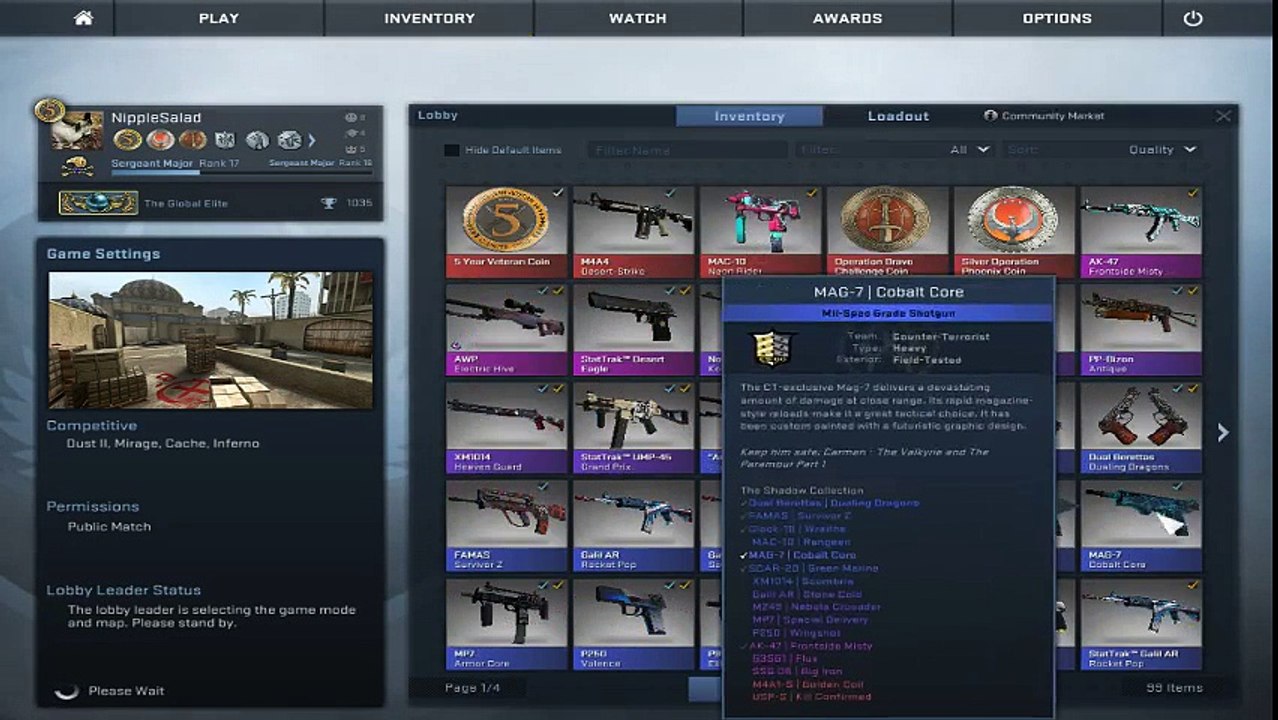The image size is (1278, 720).
Task: Open the PLAY menu
Action: (x=218, y=18)
